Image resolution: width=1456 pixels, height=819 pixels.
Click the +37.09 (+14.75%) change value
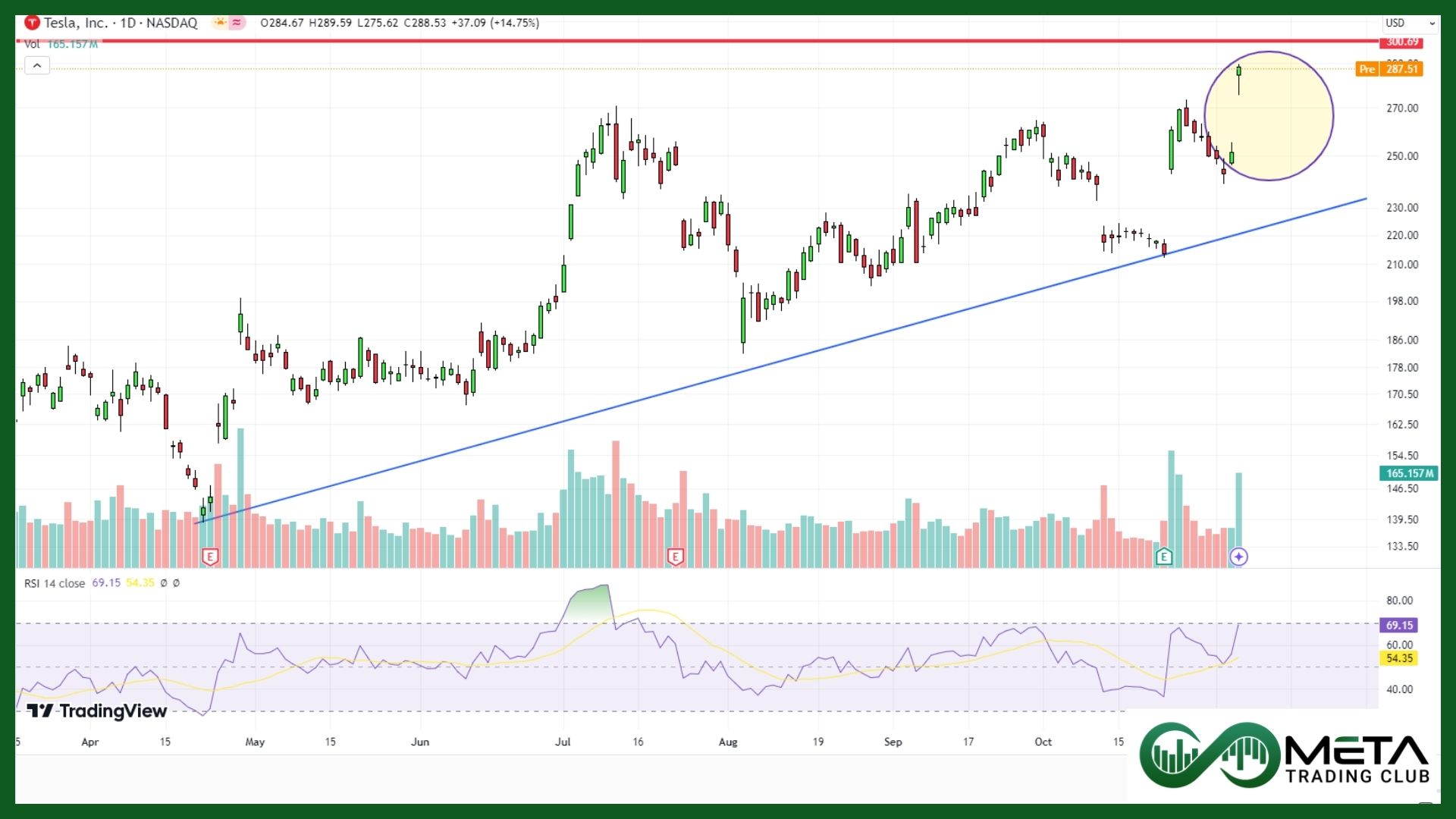pyautogui.click(x=495, y=23)
